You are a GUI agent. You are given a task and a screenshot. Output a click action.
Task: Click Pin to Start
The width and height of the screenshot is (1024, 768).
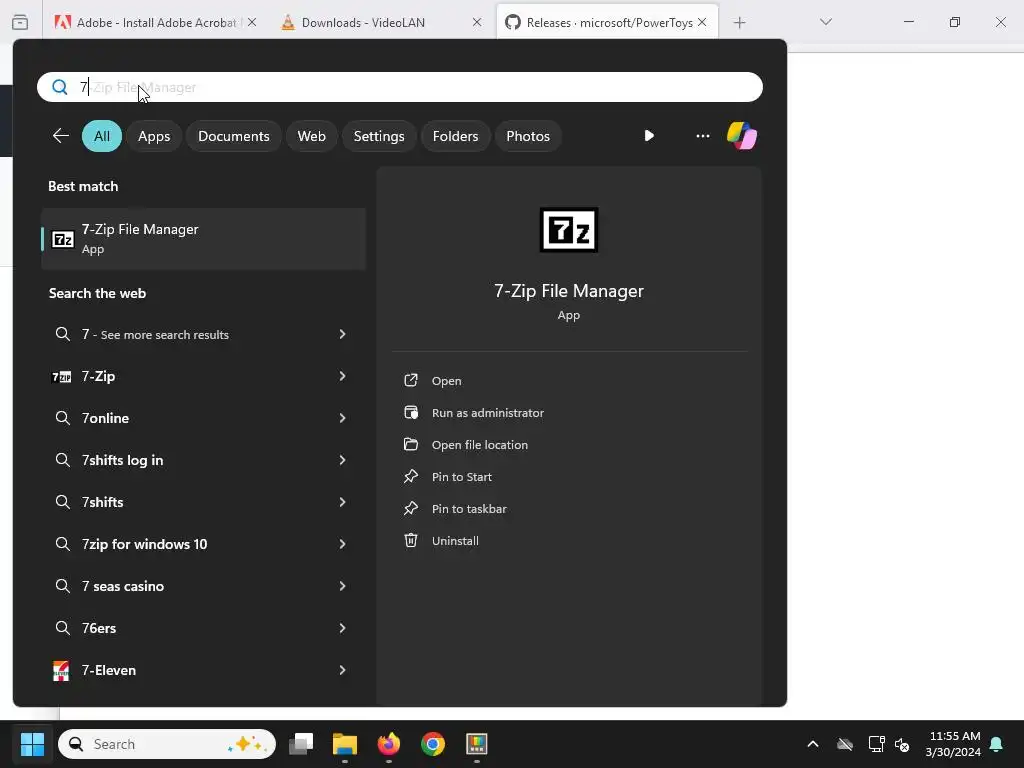point(462,477)
